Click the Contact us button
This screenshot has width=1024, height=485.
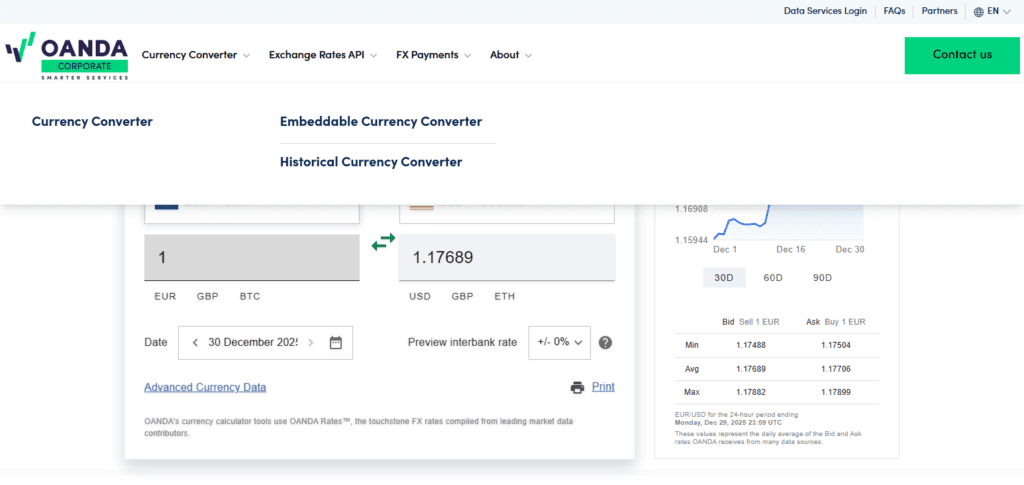coord(962,55)
